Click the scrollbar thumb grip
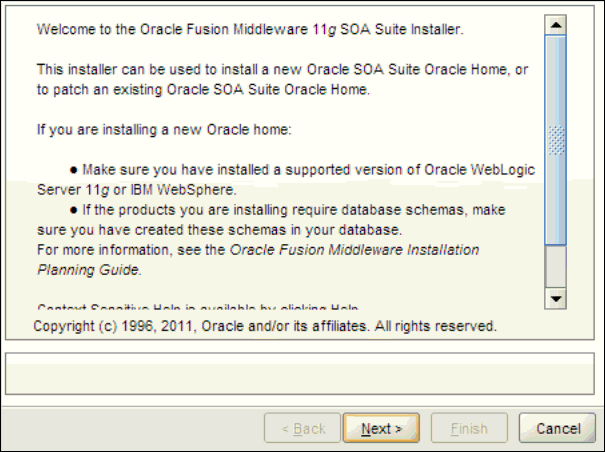This screenshot has width=605, height=452. [x=558, y=137]
